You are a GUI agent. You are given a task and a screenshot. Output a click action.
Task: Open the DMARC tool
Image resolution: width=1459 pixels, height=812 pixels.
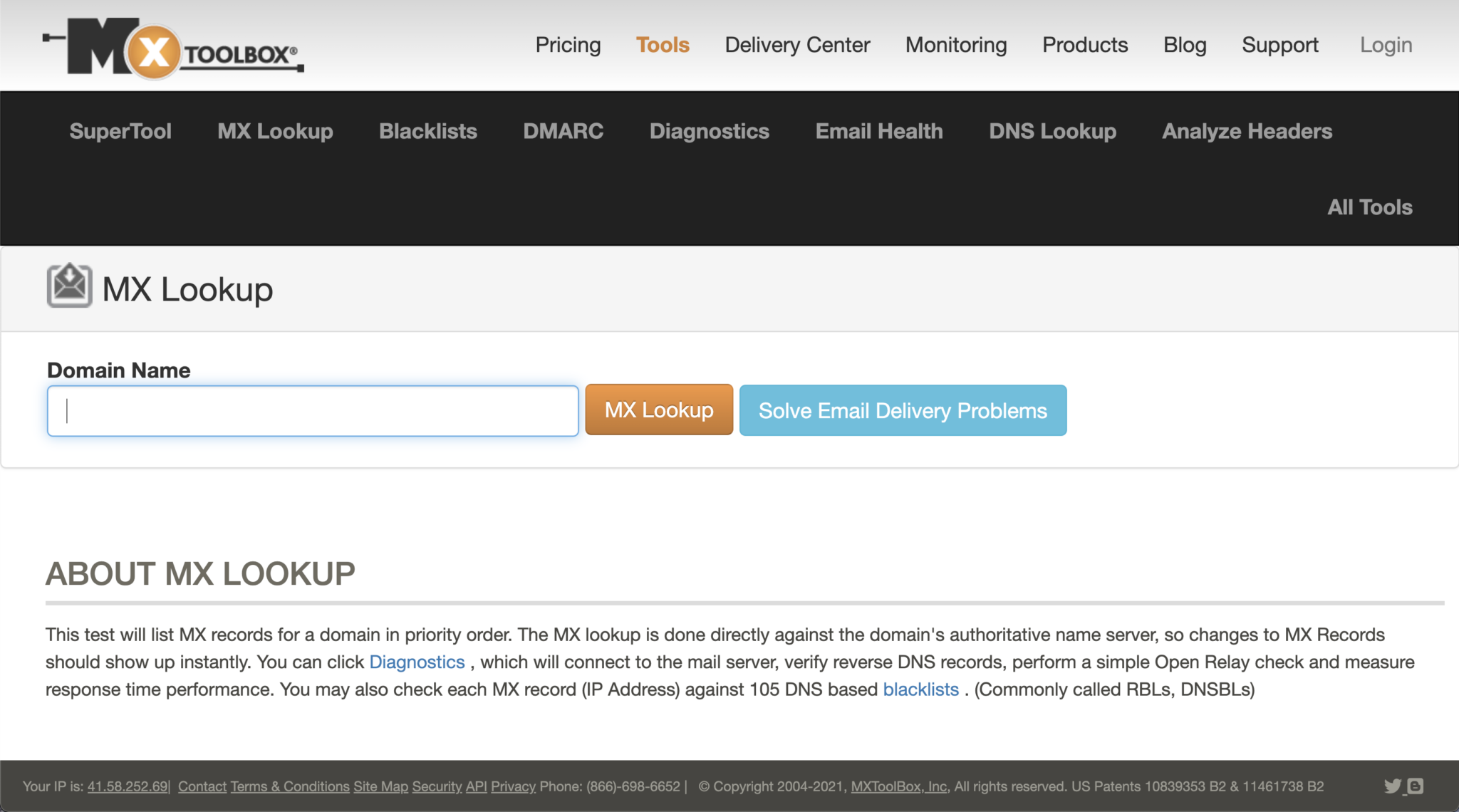click(563, 131)
